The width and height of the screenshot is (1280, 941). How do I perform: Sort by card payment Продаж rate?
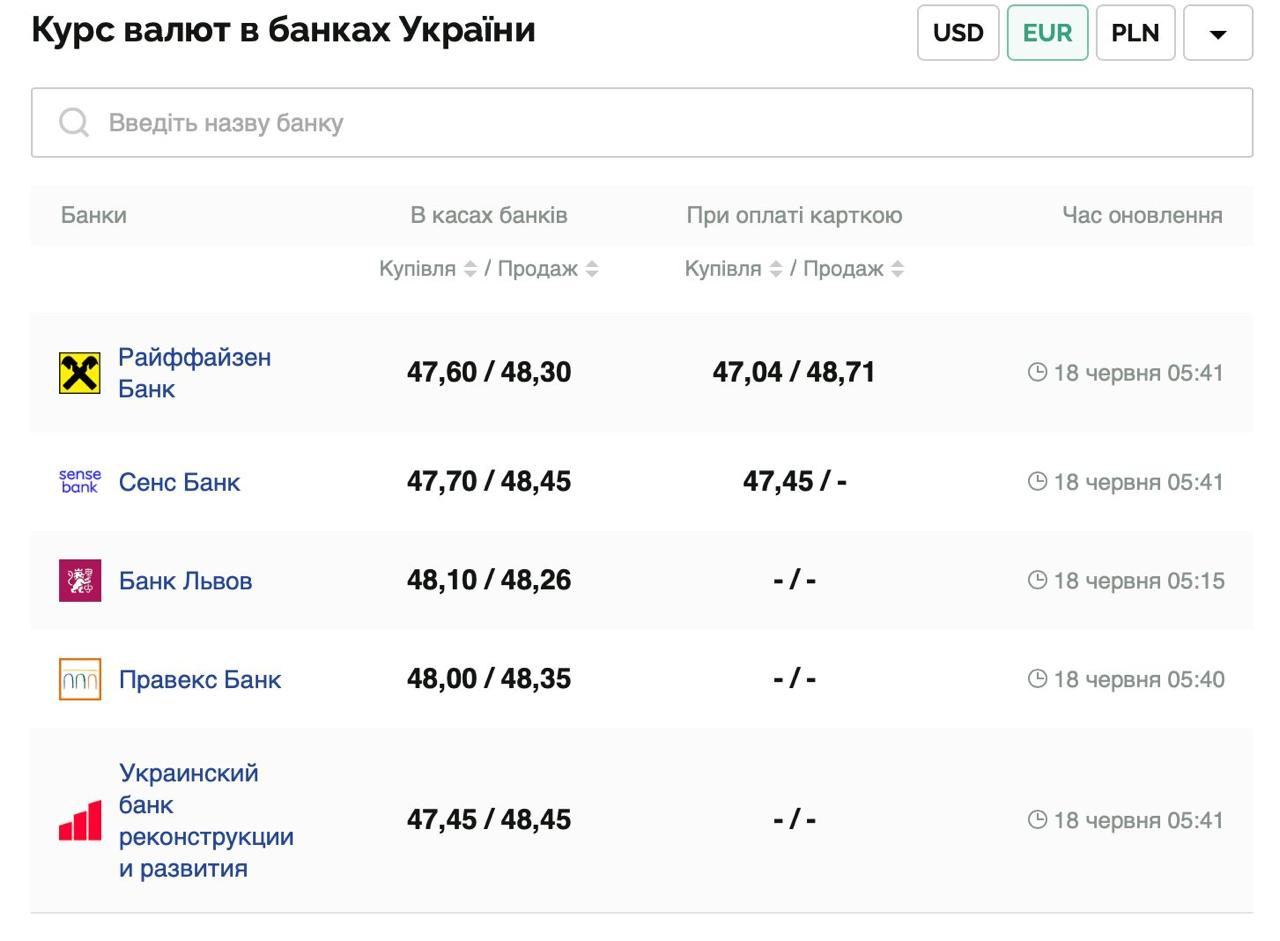pyautogui.click(x=898, y=269)
